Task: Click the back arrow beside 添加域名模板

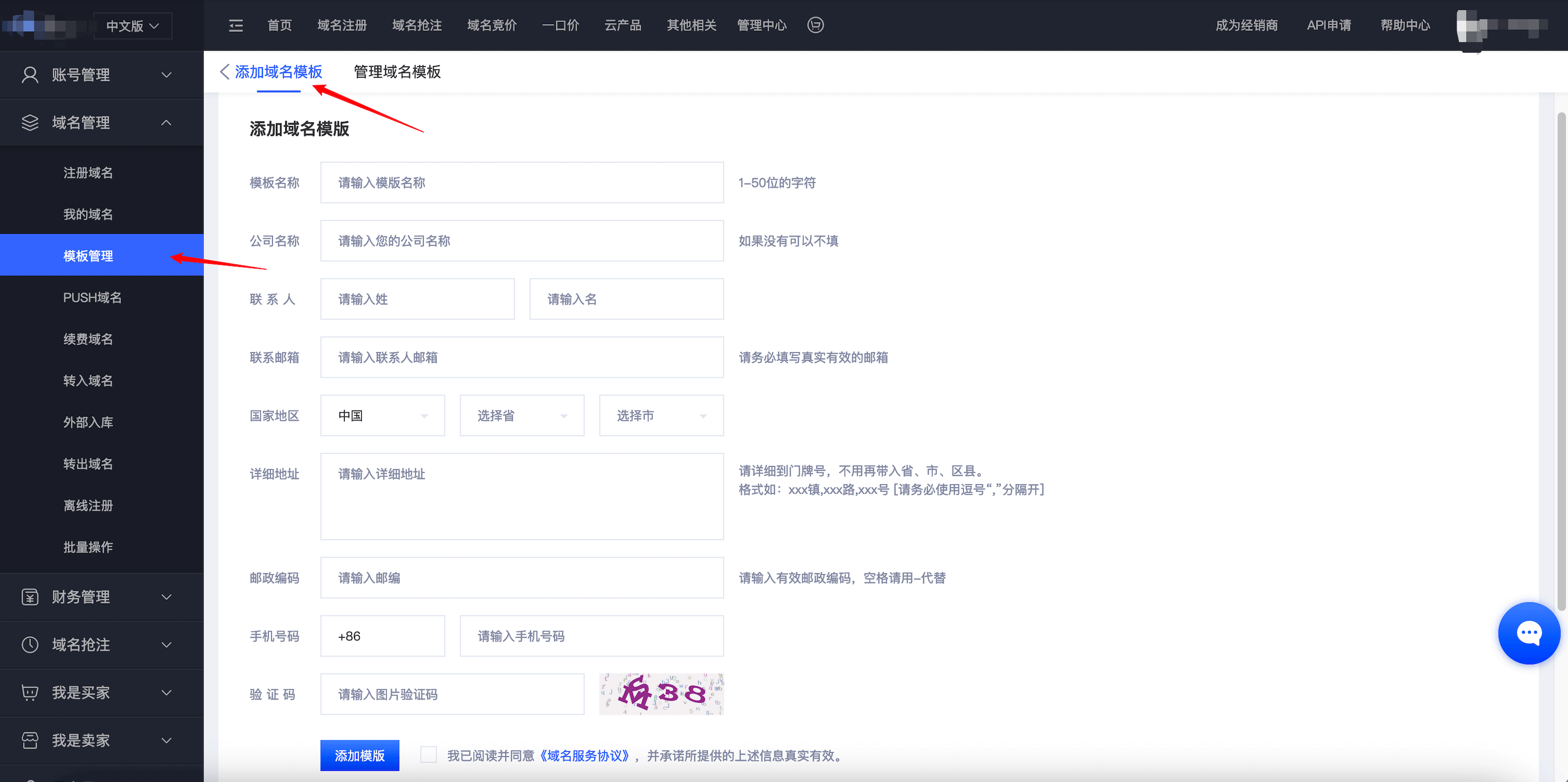Action: 224,72
